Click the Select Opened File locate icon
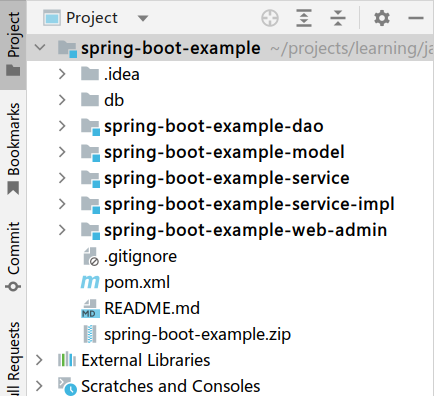 (x=270, y=18)
